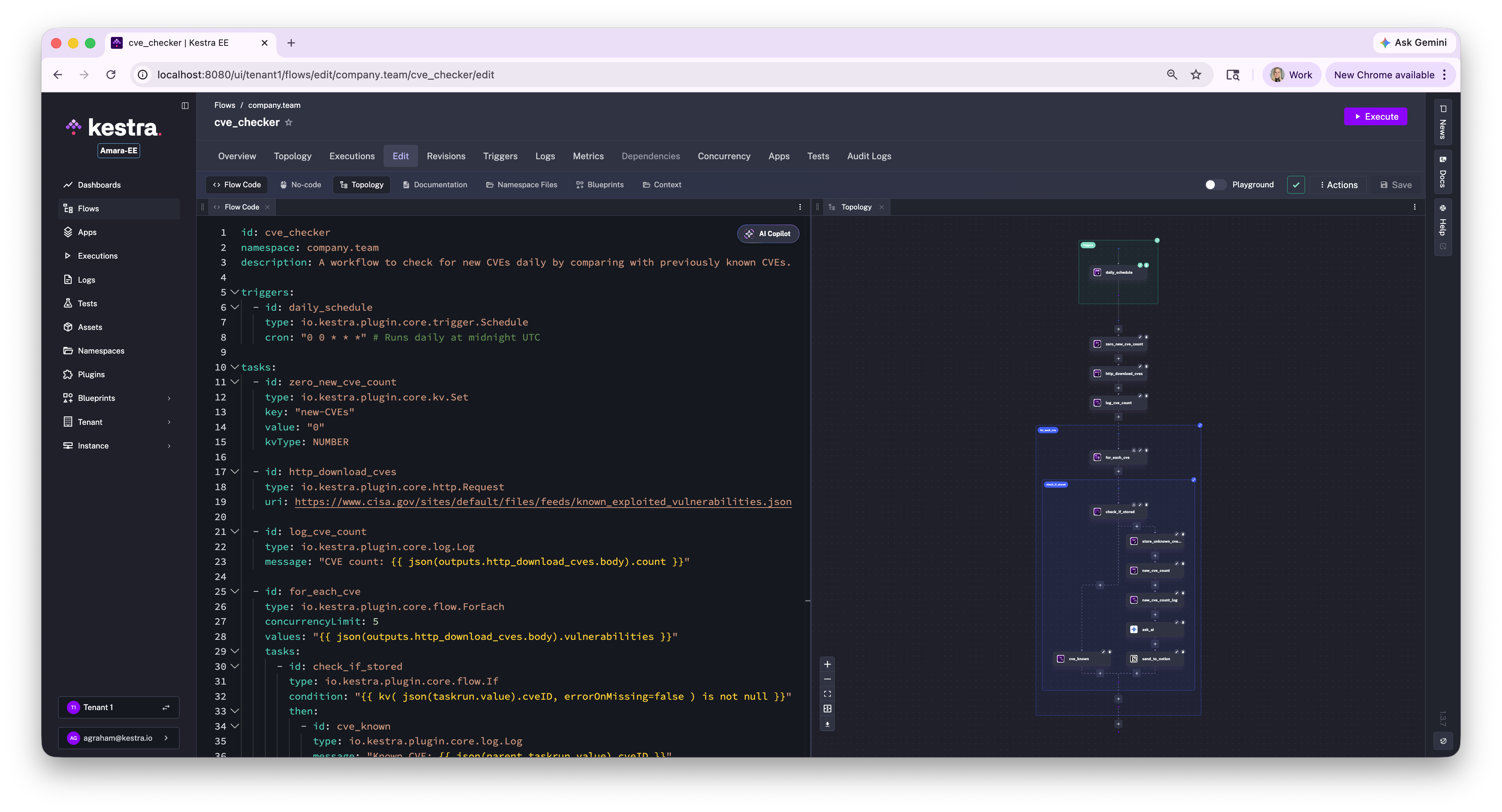The width and height of the screenshot is (1502, 812).
Task: Open Assets from the sidebar
Action: [119, 327]
